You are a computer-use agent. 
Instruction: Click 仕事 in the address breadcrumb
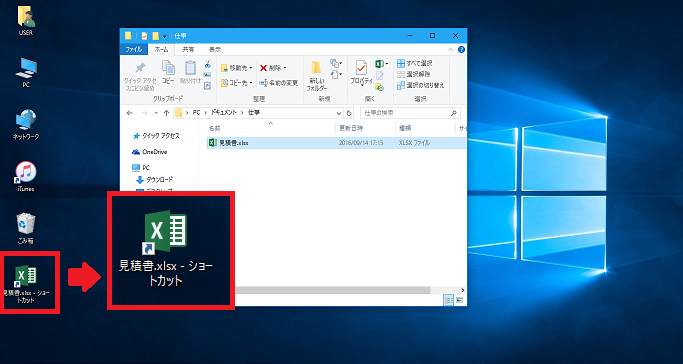coord(254,113)
